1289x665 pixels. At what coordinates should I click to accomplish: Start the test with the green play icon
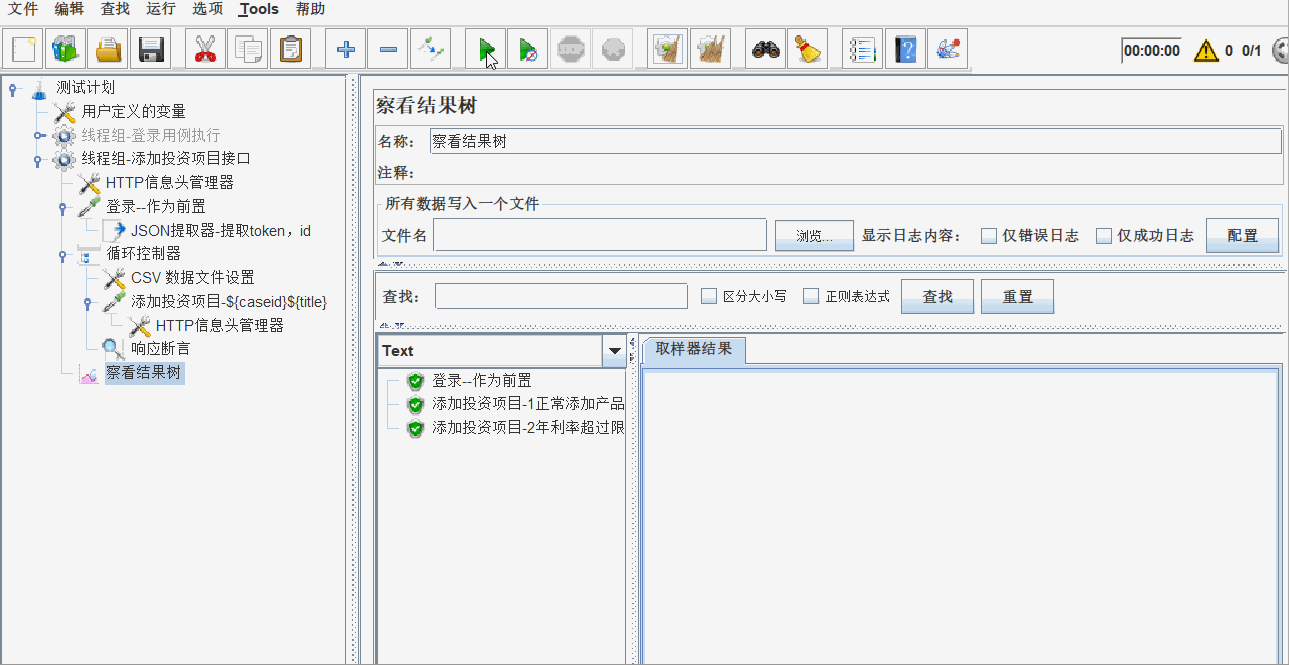pos(484,49)
